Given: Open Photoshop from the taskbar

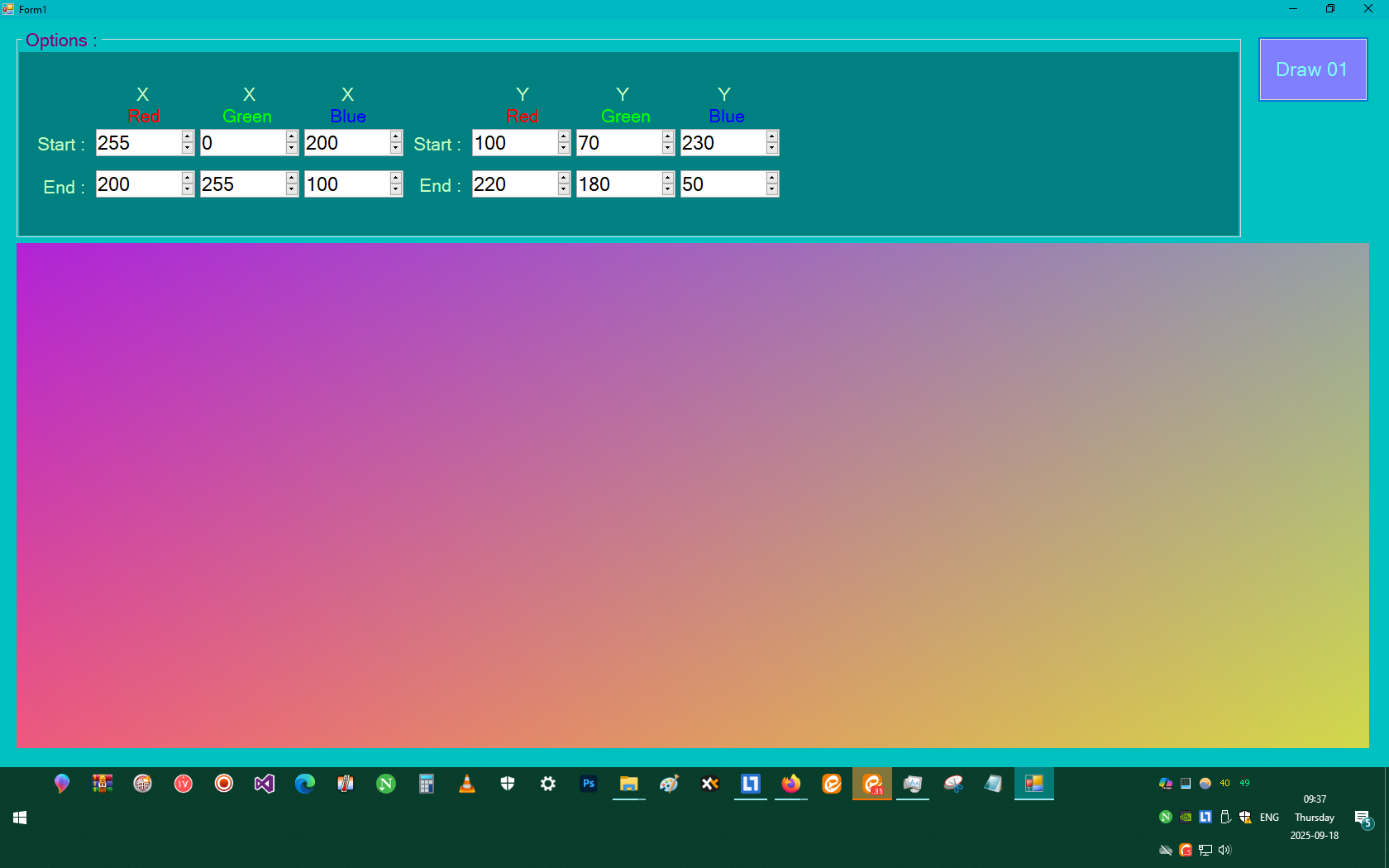Looking at the screenshot, I should pyautogui.click(x=589, y=784).
